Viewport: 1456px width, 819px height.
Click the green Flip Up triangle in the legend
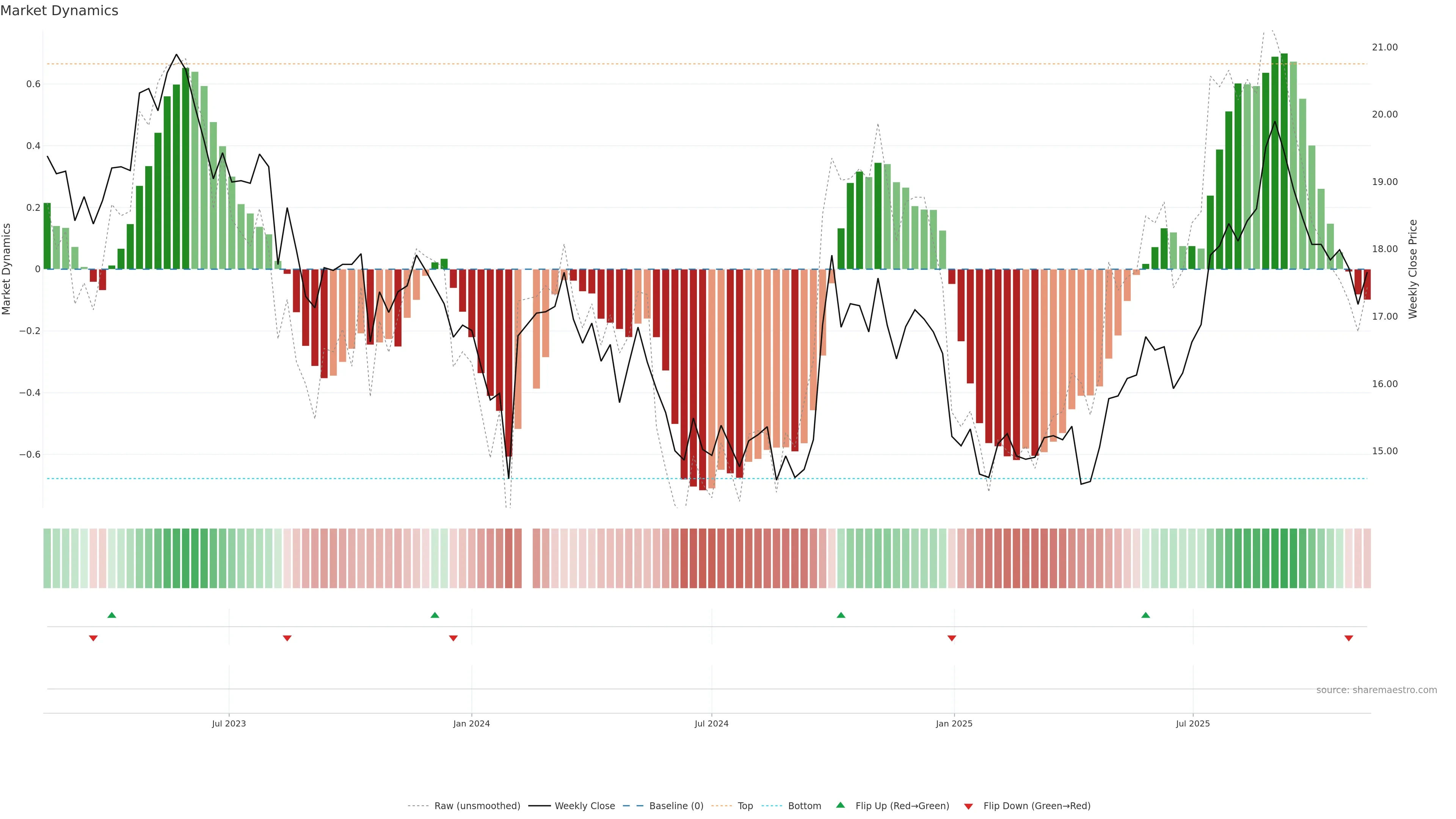coord(841,805)
